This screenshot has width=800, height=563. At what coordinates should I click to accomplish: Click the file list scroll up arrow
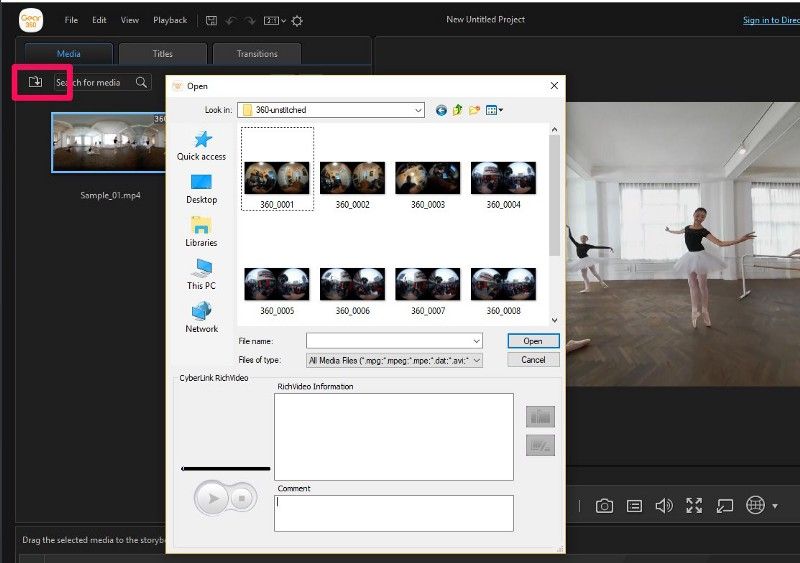(555, 130)
